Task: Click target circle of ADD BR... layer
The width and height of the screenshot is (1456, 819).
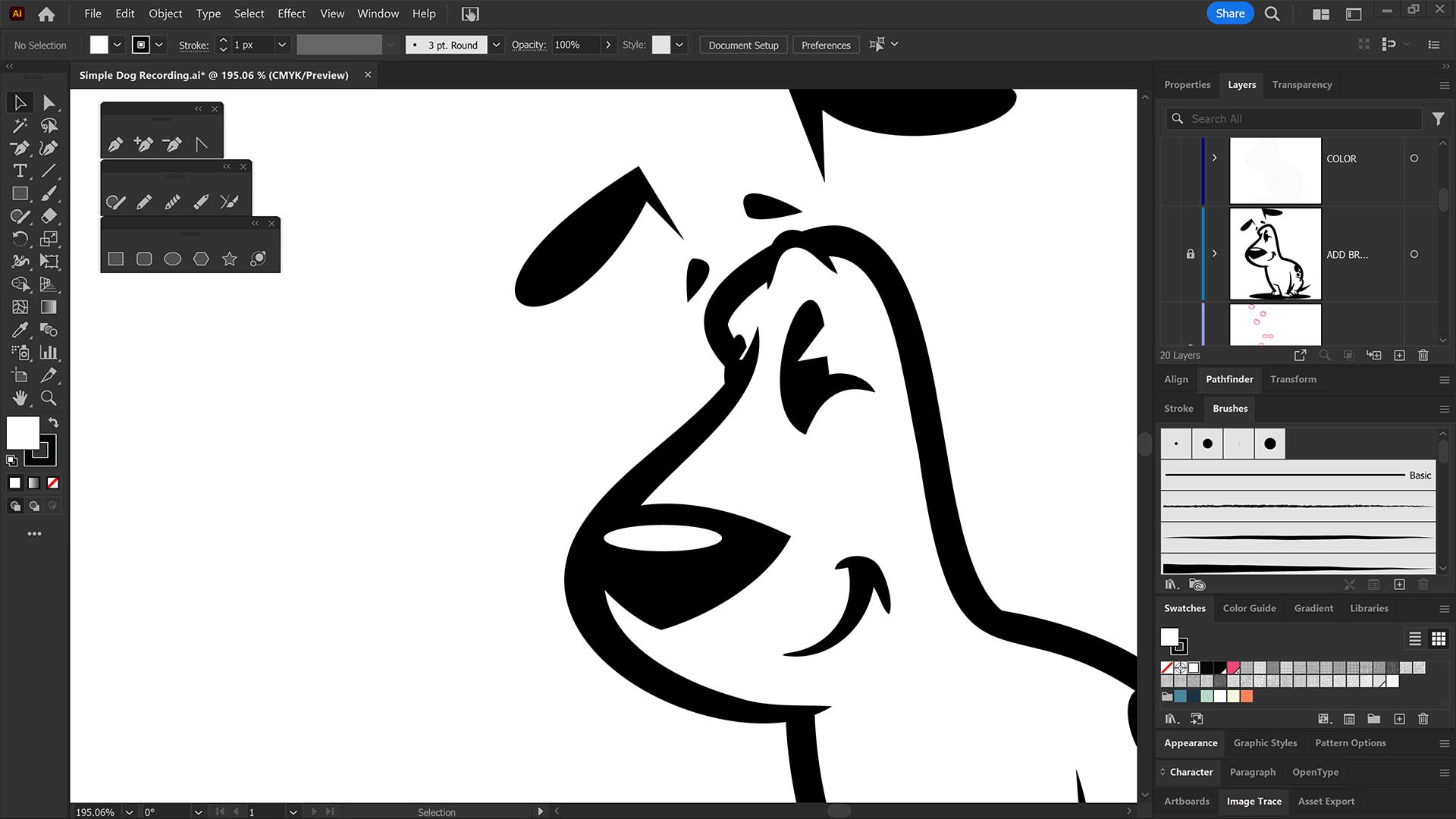Action: 1414,254
